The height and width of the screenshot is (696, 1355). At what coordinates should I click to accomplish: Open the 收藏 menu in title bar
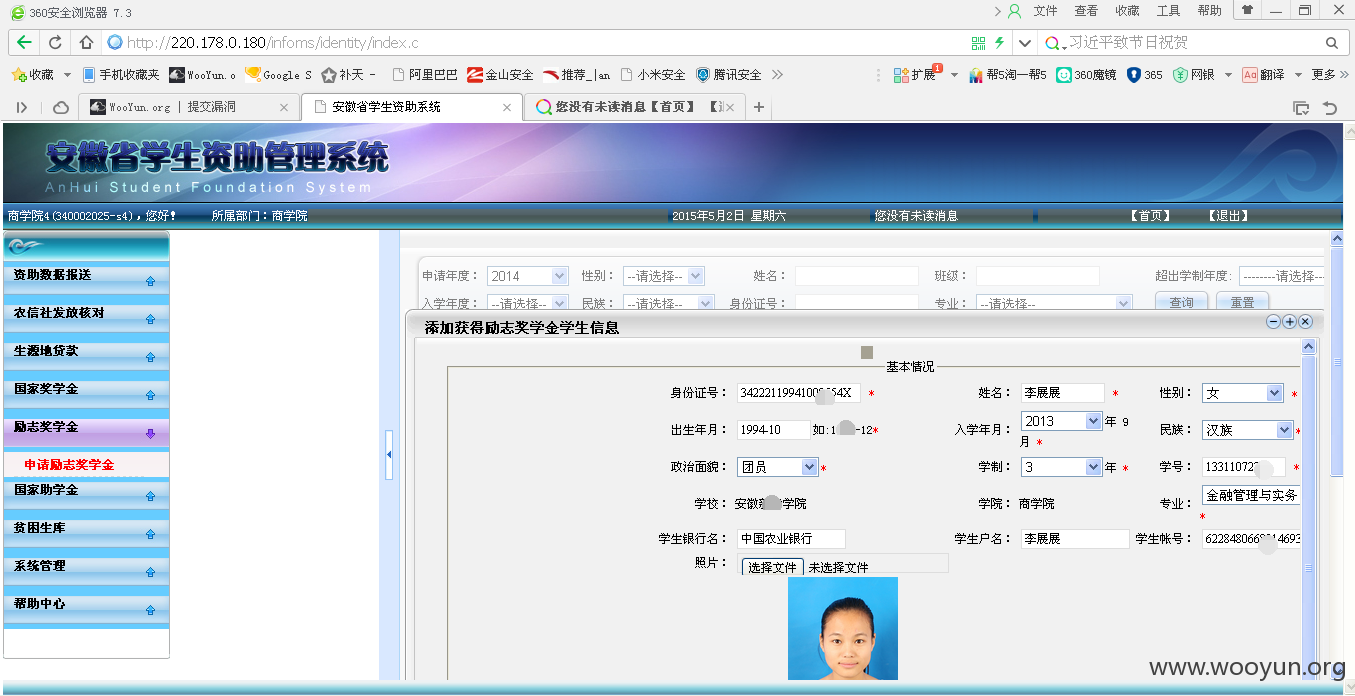[x=1127, y=11]
